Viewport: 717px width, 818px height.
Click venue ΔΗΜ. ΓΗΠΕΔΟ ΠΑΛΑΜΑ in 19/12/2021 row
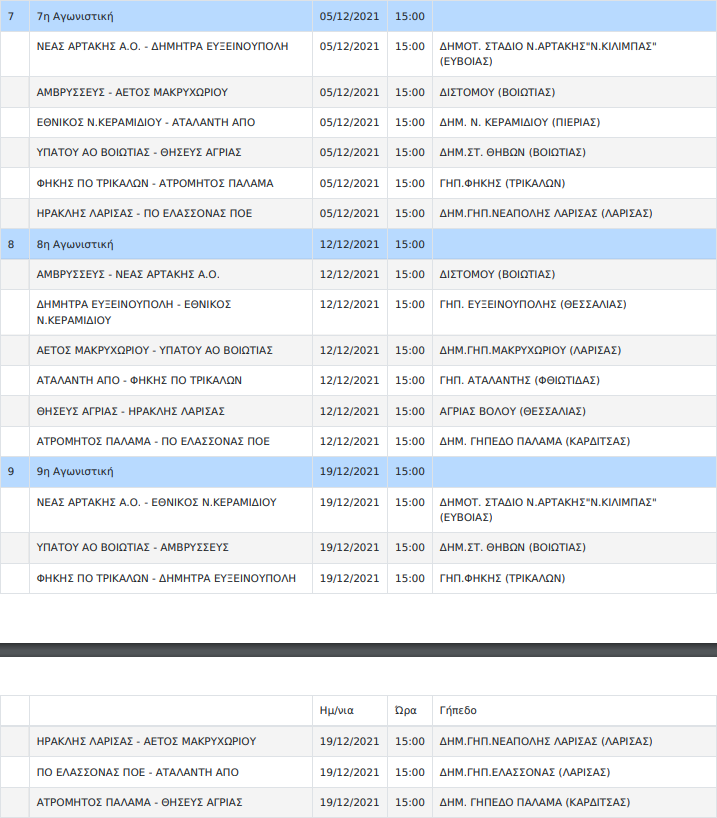534,802
